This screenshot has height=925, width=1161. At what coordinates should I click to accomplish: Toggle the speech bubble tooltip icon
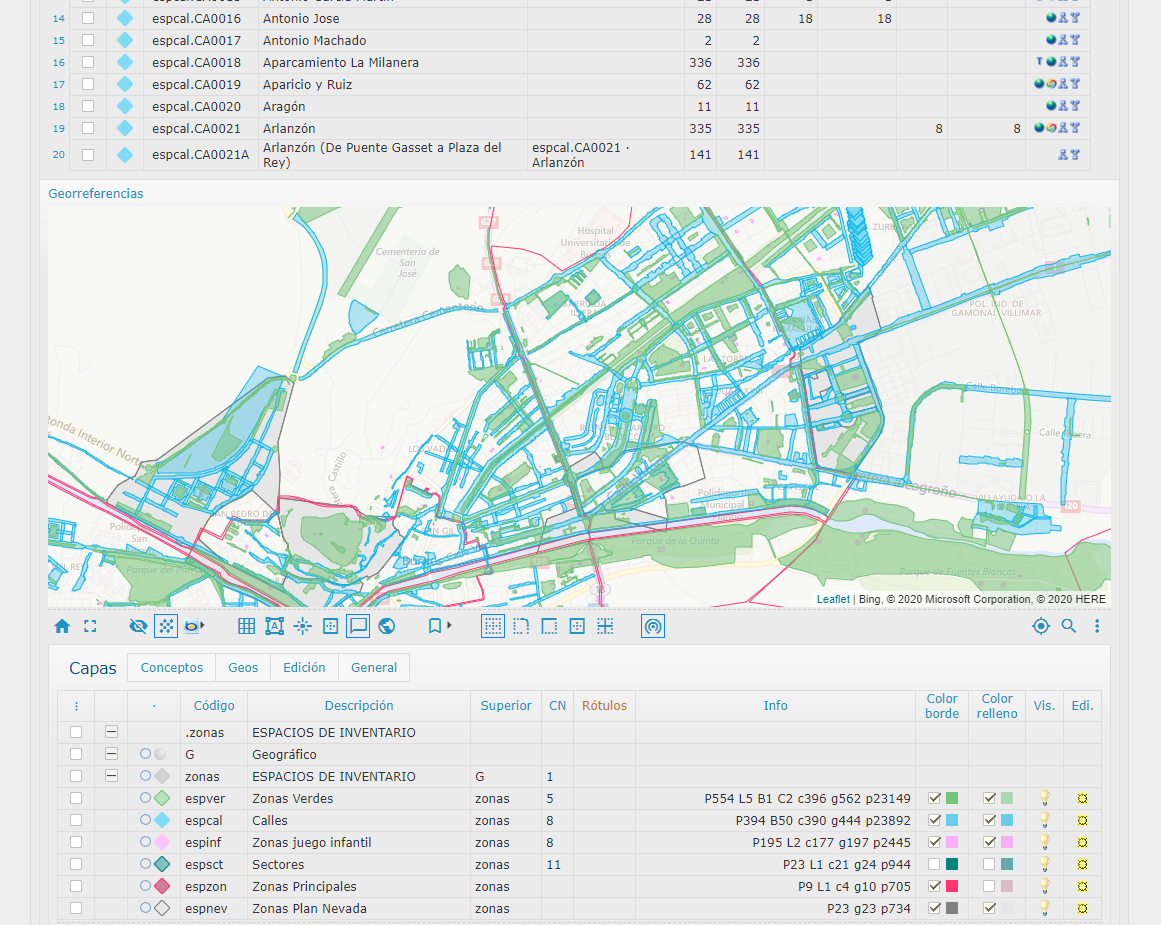358,627
